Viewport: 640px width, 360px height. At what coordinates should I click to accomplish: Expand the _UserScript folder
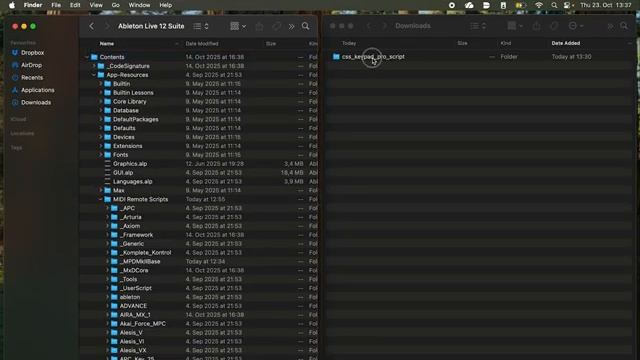tap(107, 288)
